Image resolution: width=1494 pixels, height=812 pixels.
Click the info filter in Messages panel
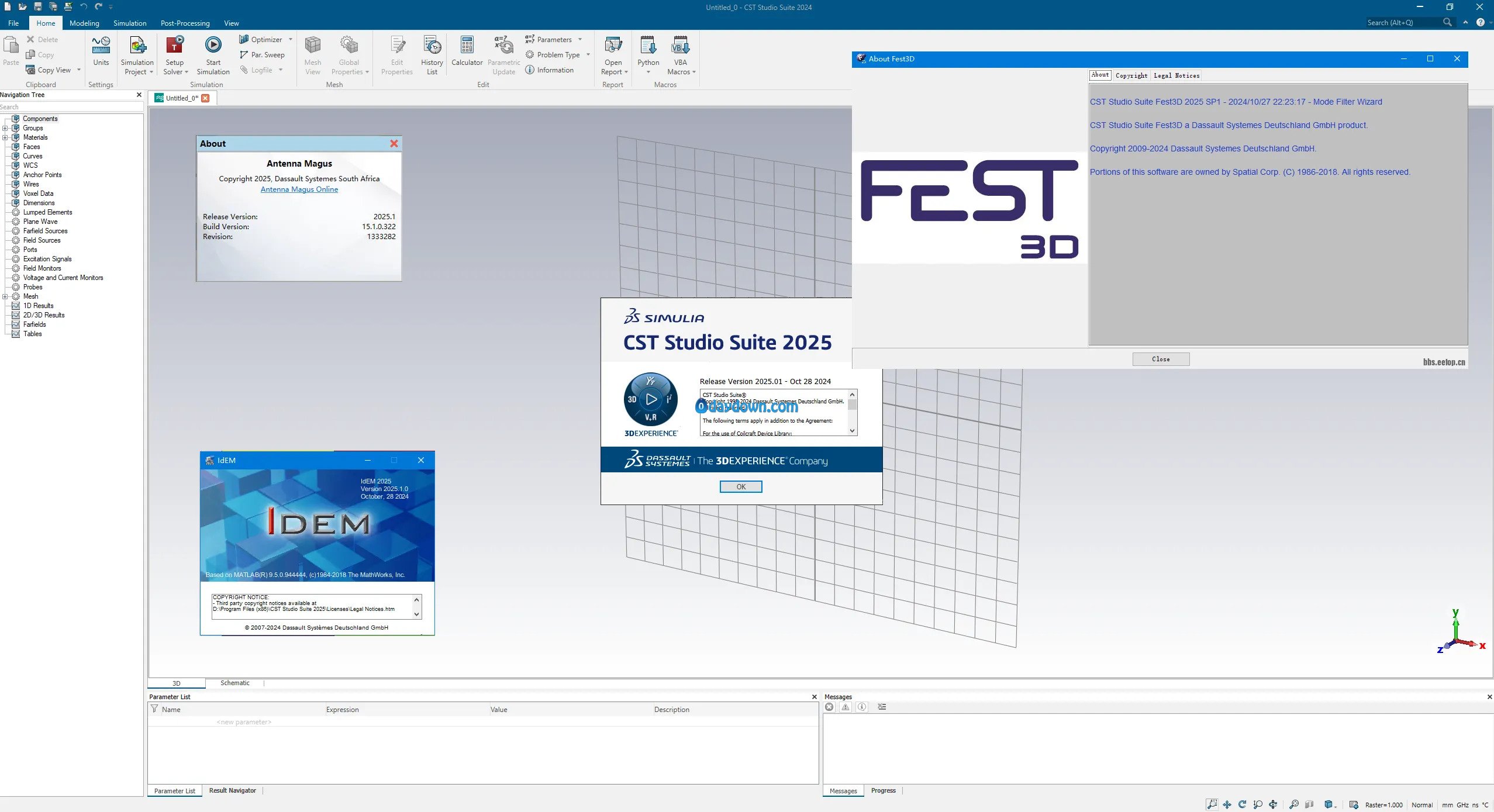(x=862, y=707)
